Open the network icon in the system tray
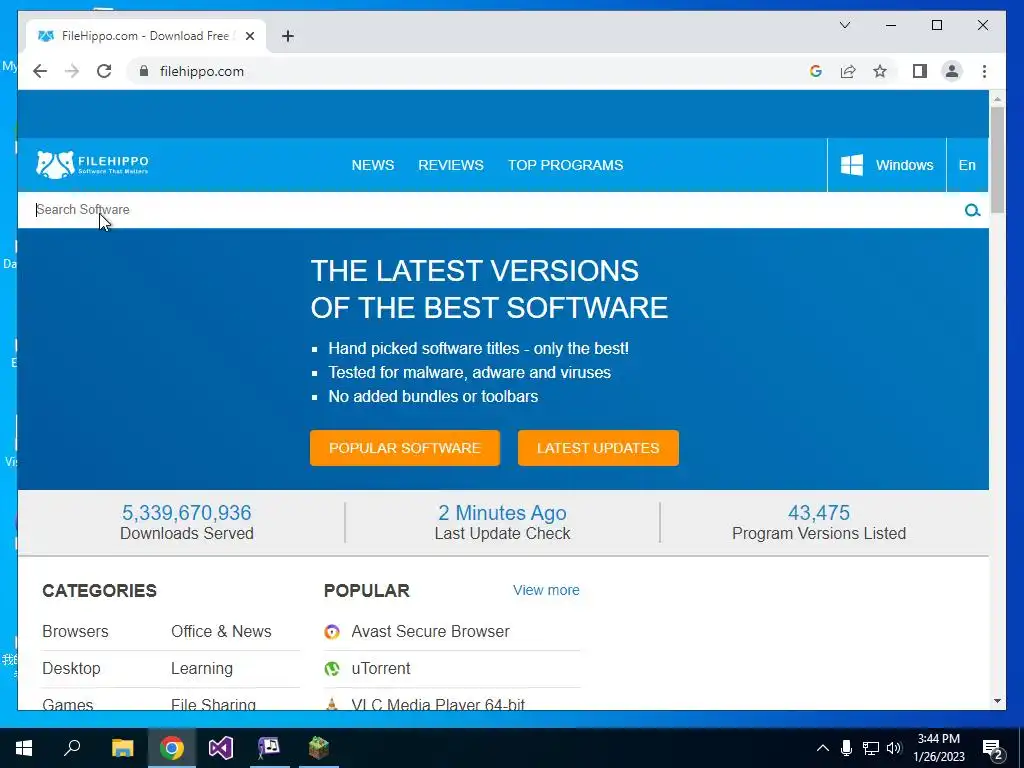This screenshot has width=1024, height=768. pos(871,748)
